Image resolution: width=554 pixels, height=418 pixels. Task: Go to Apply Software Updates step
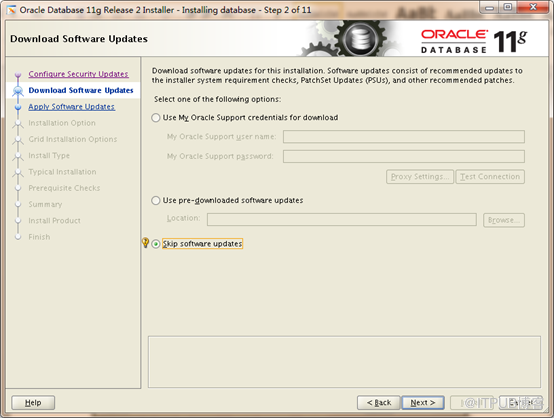pyautogui.click(x=71, y=107)
